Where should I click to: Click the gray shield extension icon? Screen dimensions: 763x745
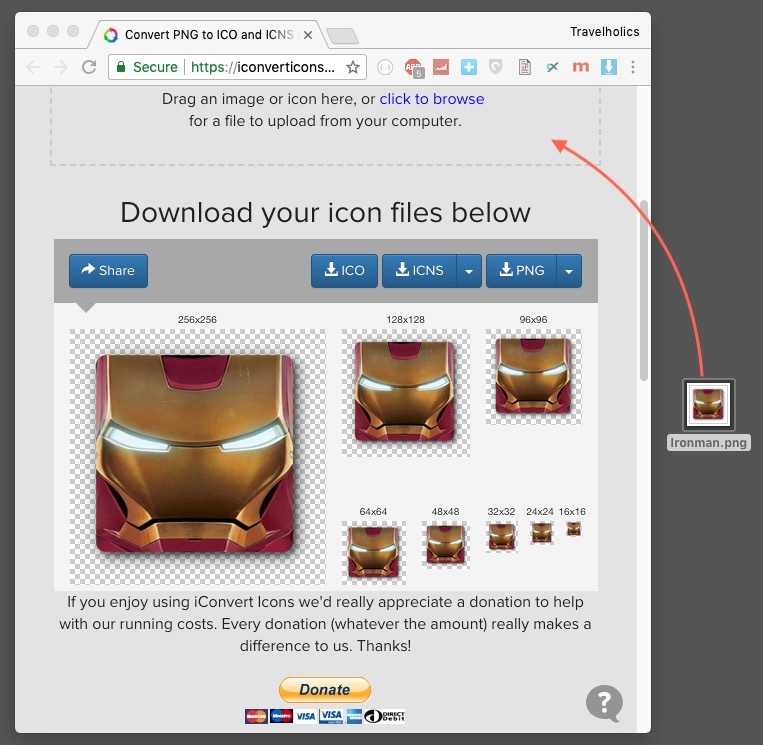tap(495, 67)
